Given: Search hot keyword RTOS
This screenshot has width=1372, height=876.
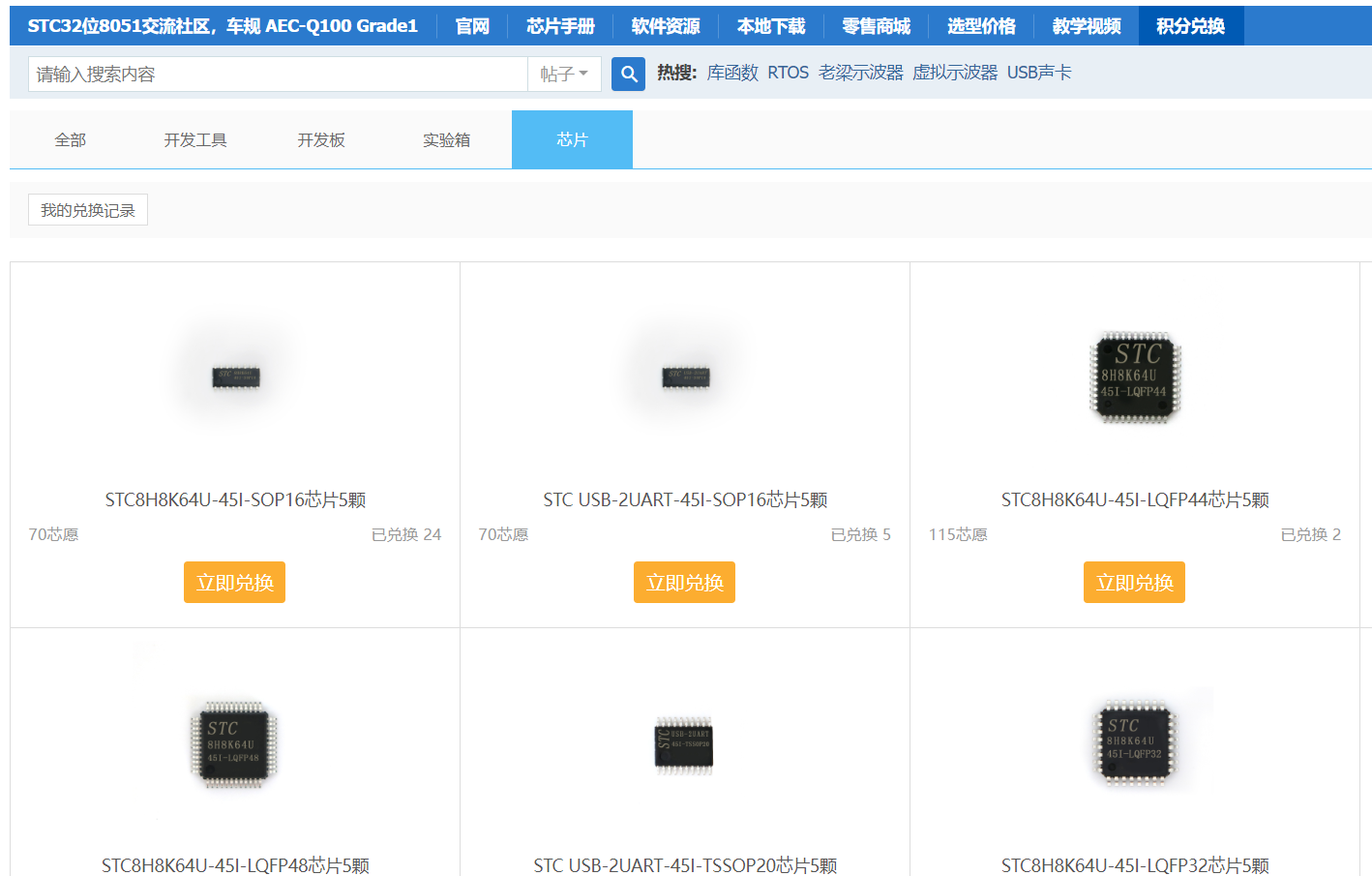Looking at the screenshot, I should click(788, 73).
